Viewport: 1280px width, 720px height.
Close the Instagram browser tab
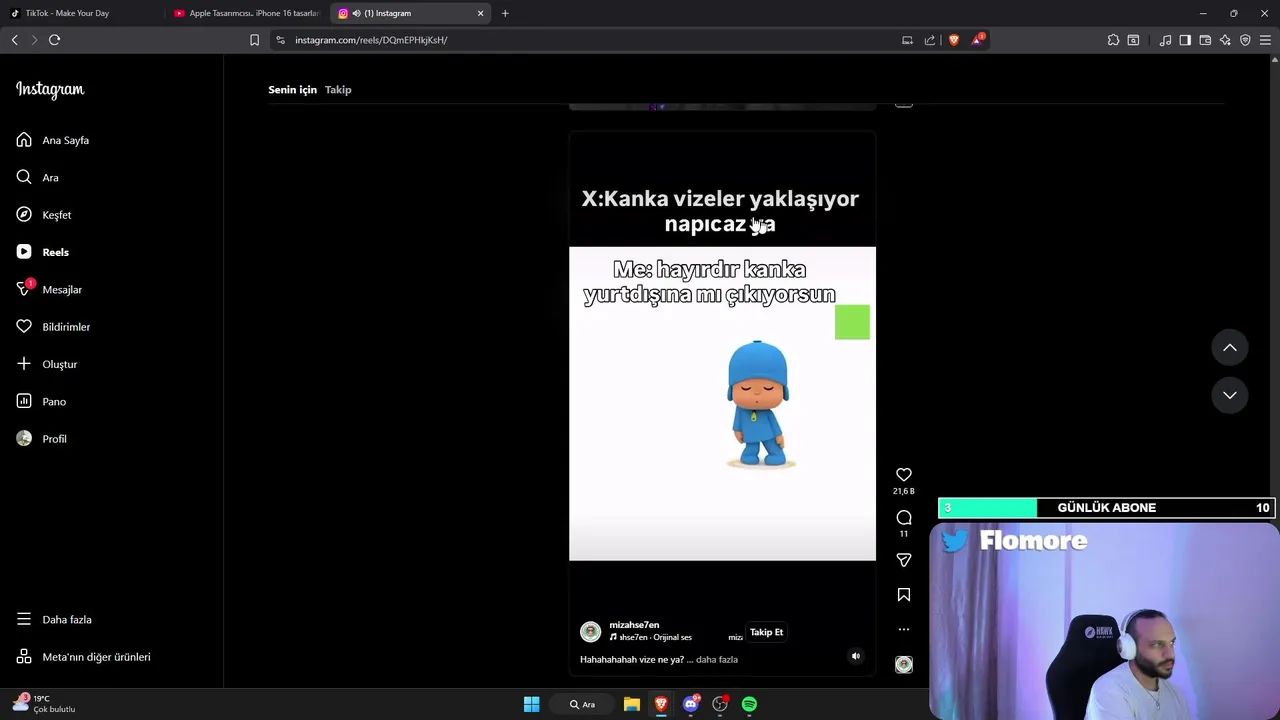[x=480, y=13]
